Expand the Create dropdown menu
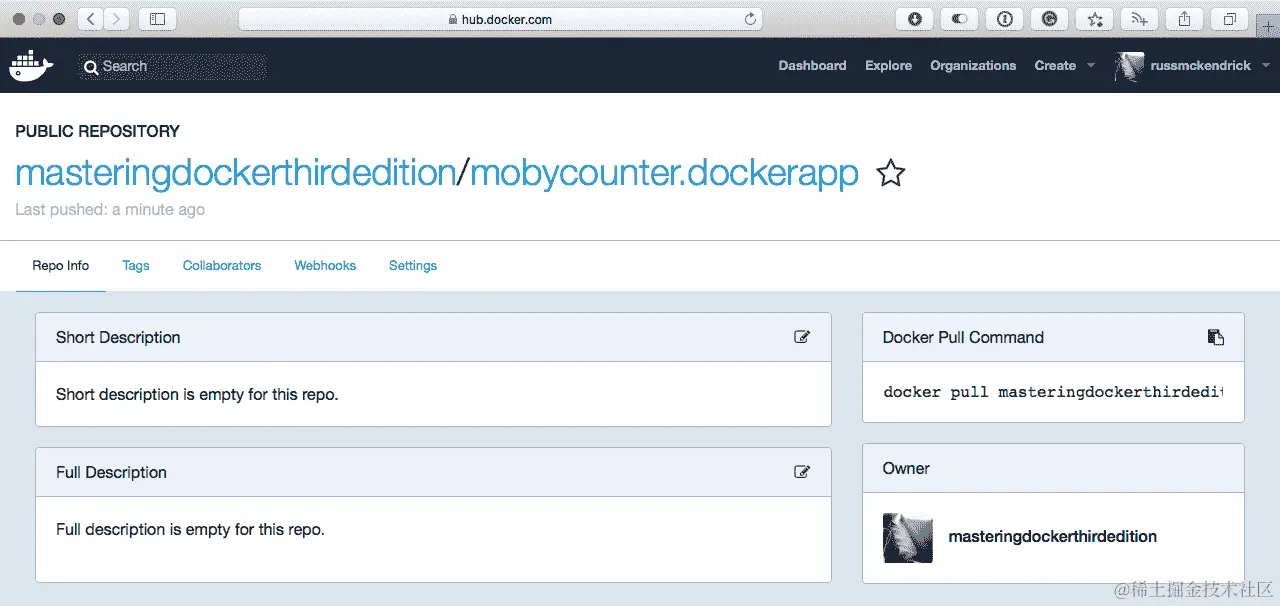1280x606 pixels. (1064, 65)
